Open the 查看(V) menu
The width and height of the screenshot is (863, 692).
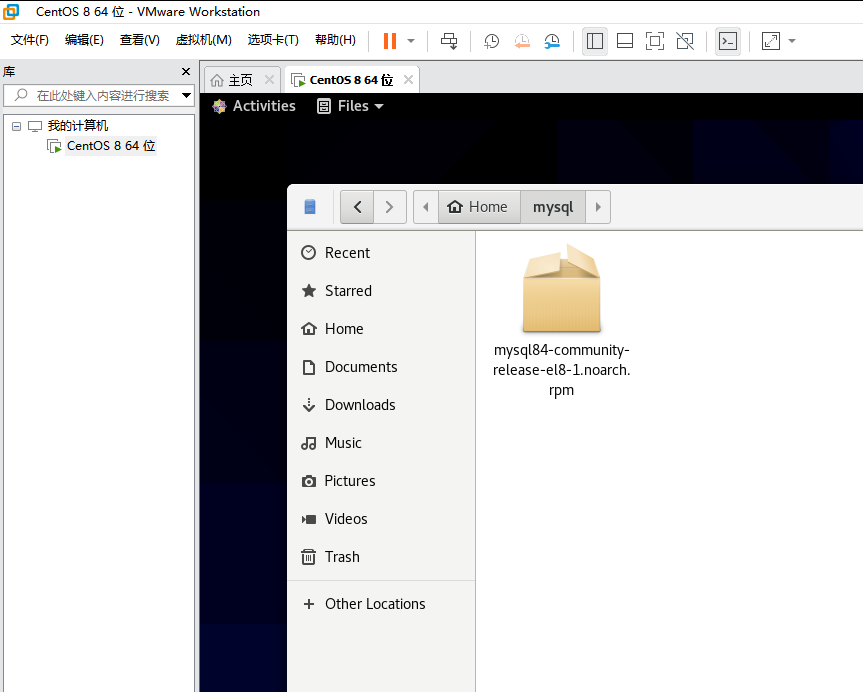(x=140, y=40)
